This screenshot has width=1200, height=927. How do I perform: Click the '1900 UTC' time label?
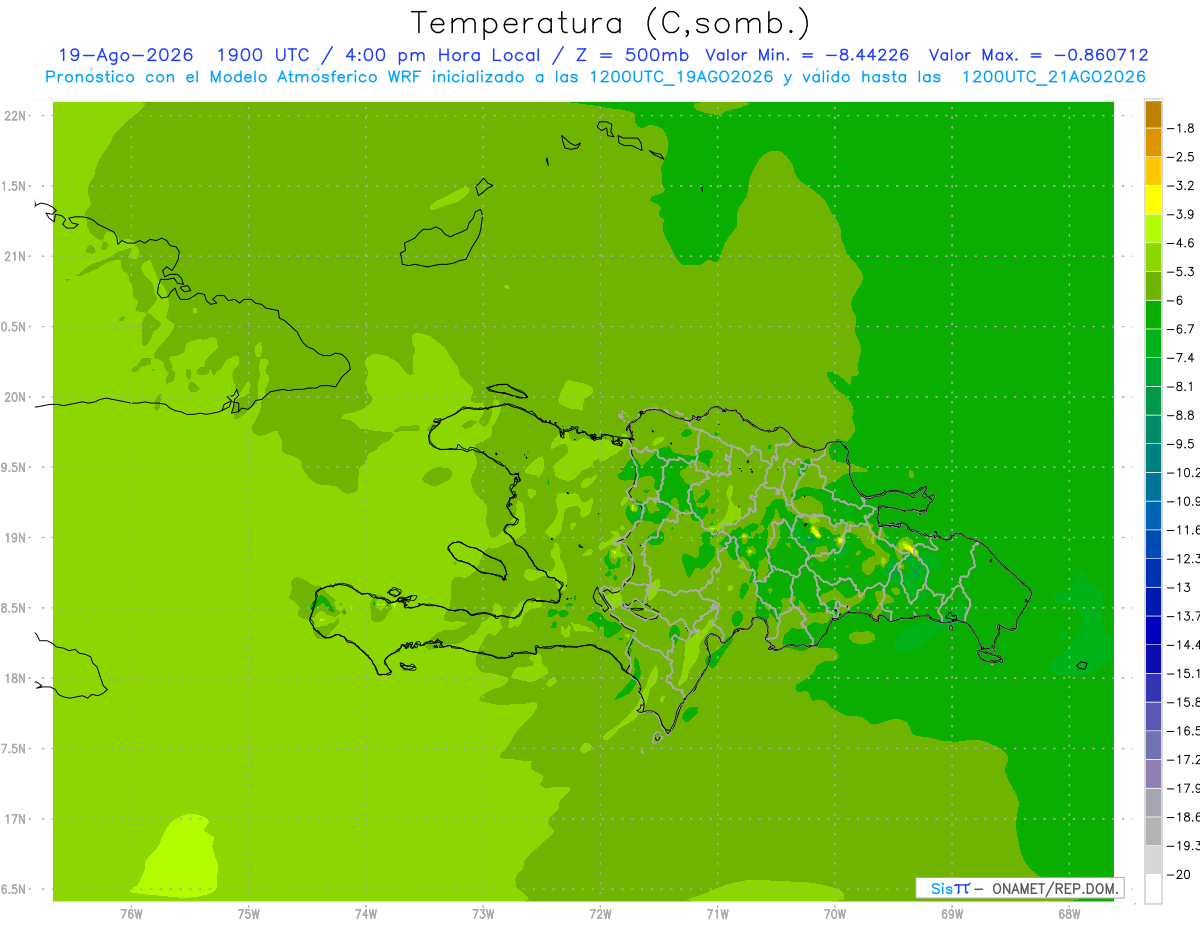coord(264,55)
